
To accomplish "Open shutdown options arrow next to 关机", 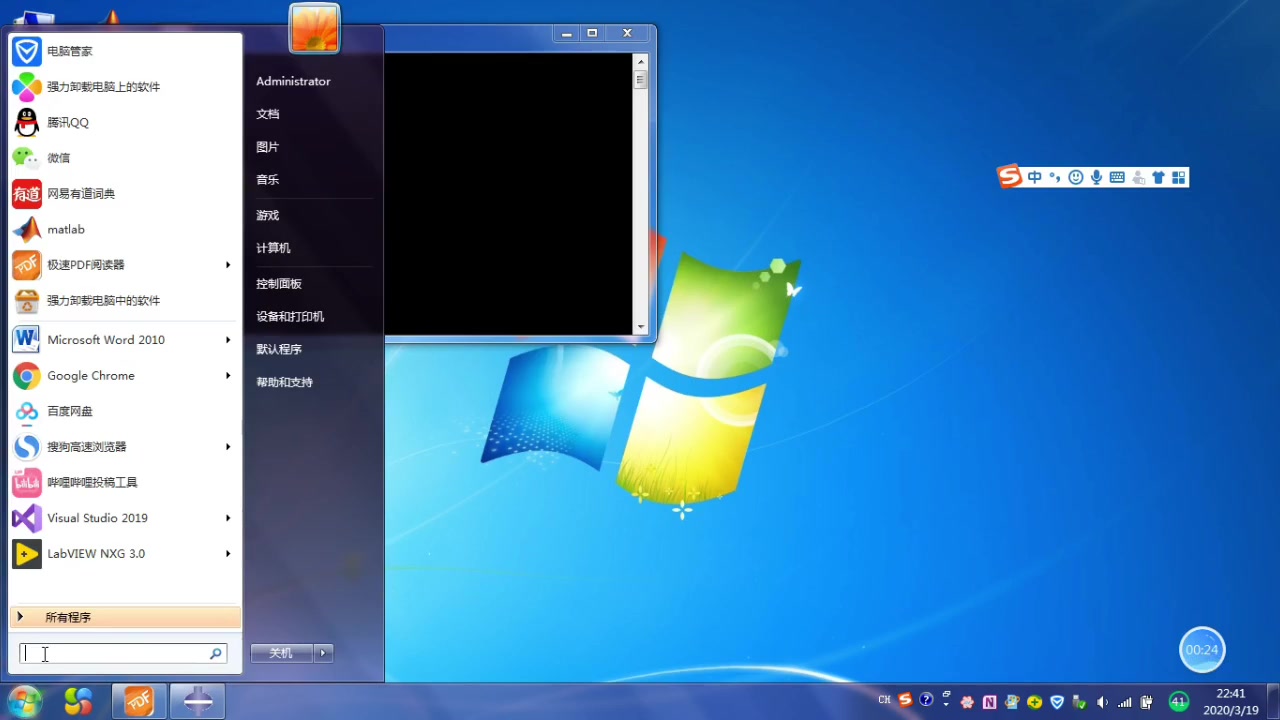I will click(323, 653).
